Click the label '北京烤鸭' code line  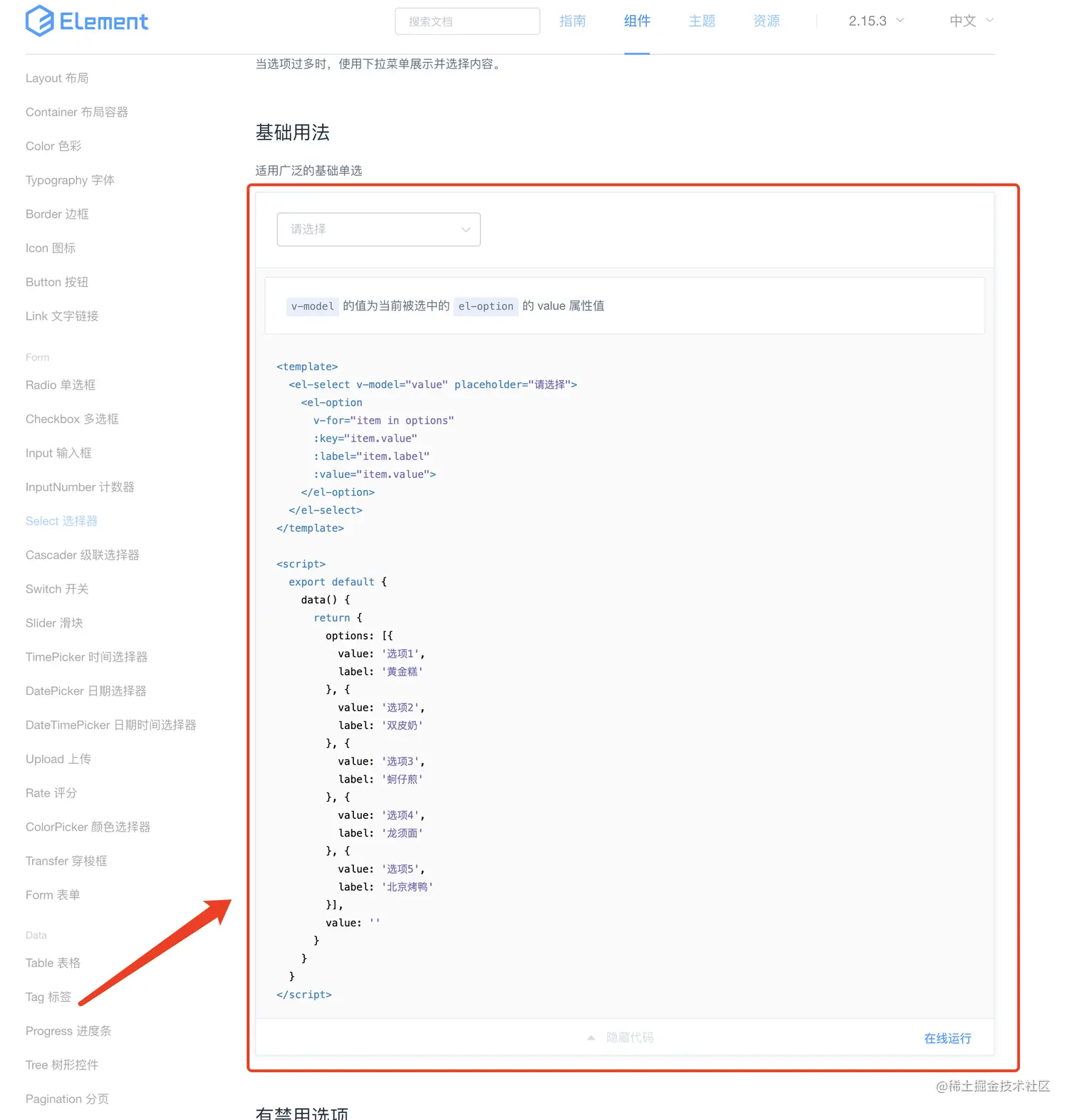coord(385,887)
